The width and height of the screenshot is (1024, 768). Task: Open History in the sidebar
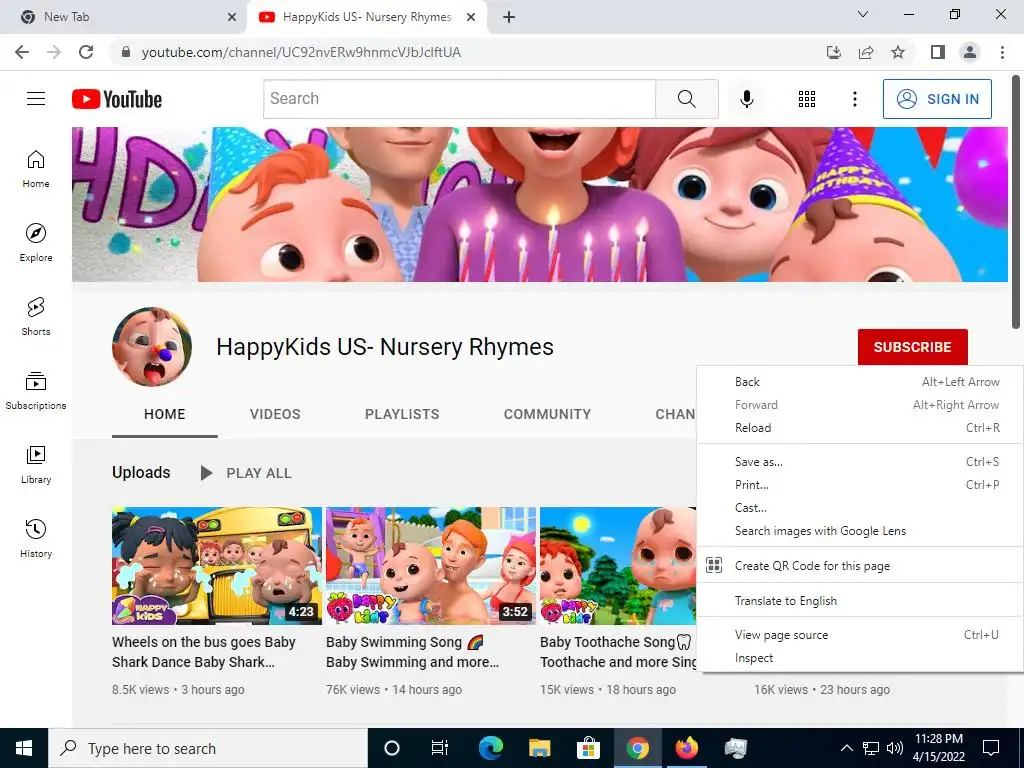pyautogui.click(x=36, y=538)
